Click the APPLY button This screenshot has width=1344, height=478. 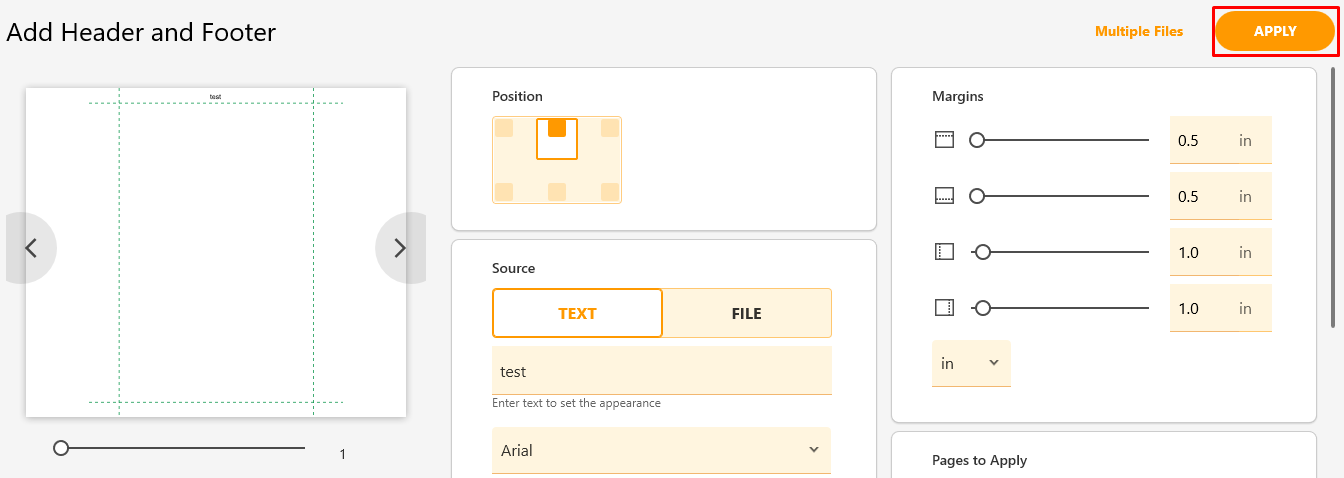tap(1275, 31)
